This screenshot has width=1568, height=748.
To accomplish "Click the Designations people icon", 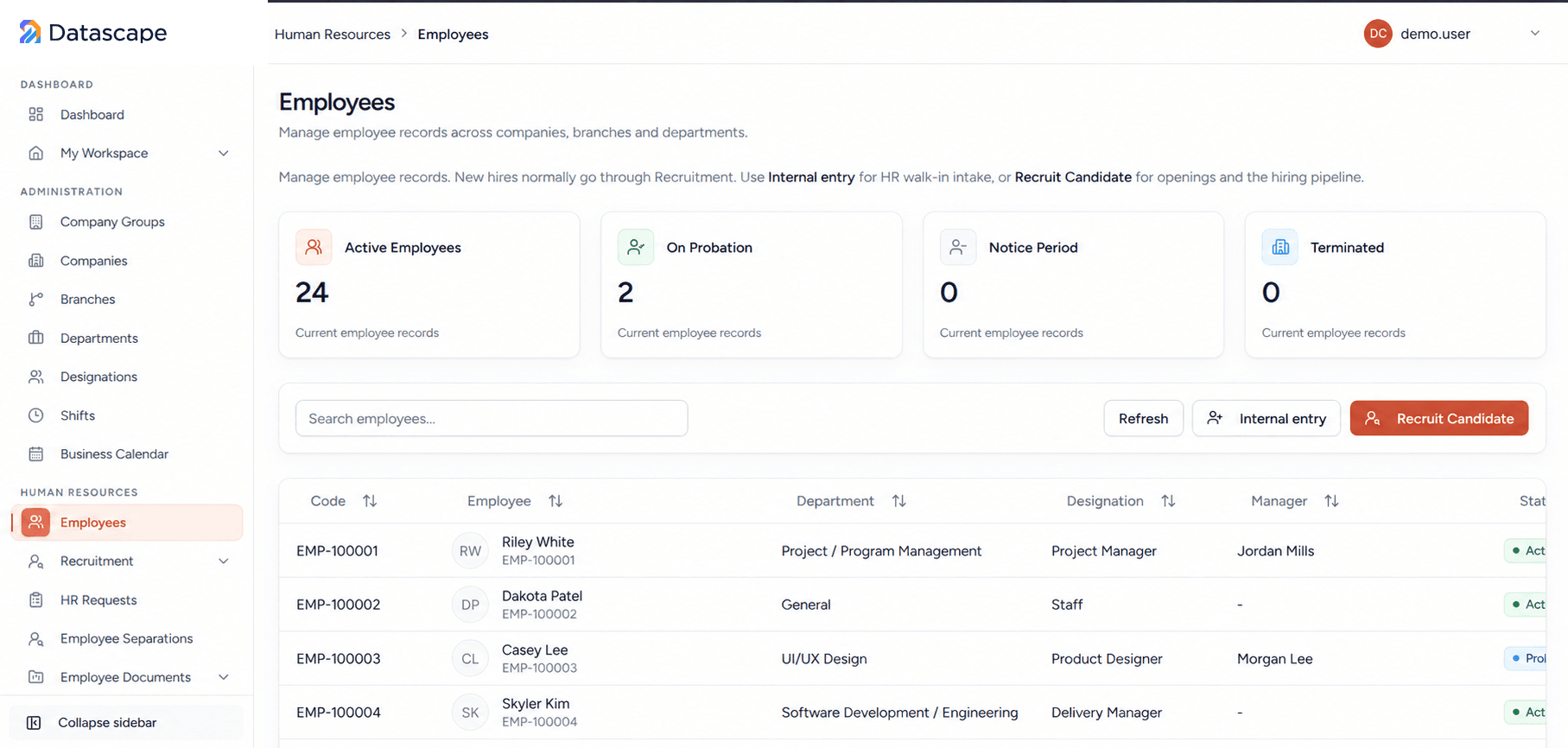I will [x=36, y=377].
